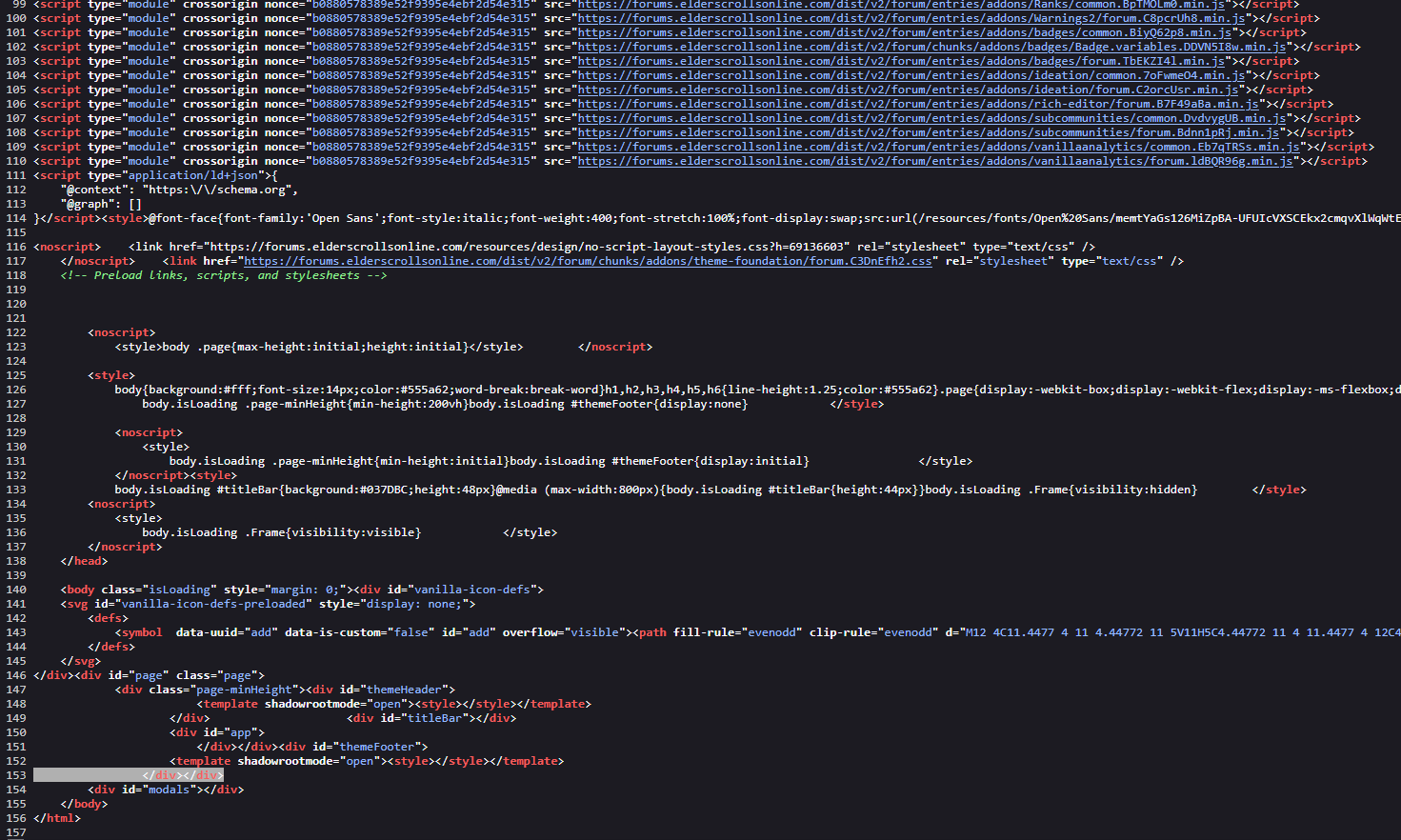Open the ideation common.7oFwmeO4.min.js link
Image resolution: width=1401 pixels, height=840 pixels.
click(911, 75)
